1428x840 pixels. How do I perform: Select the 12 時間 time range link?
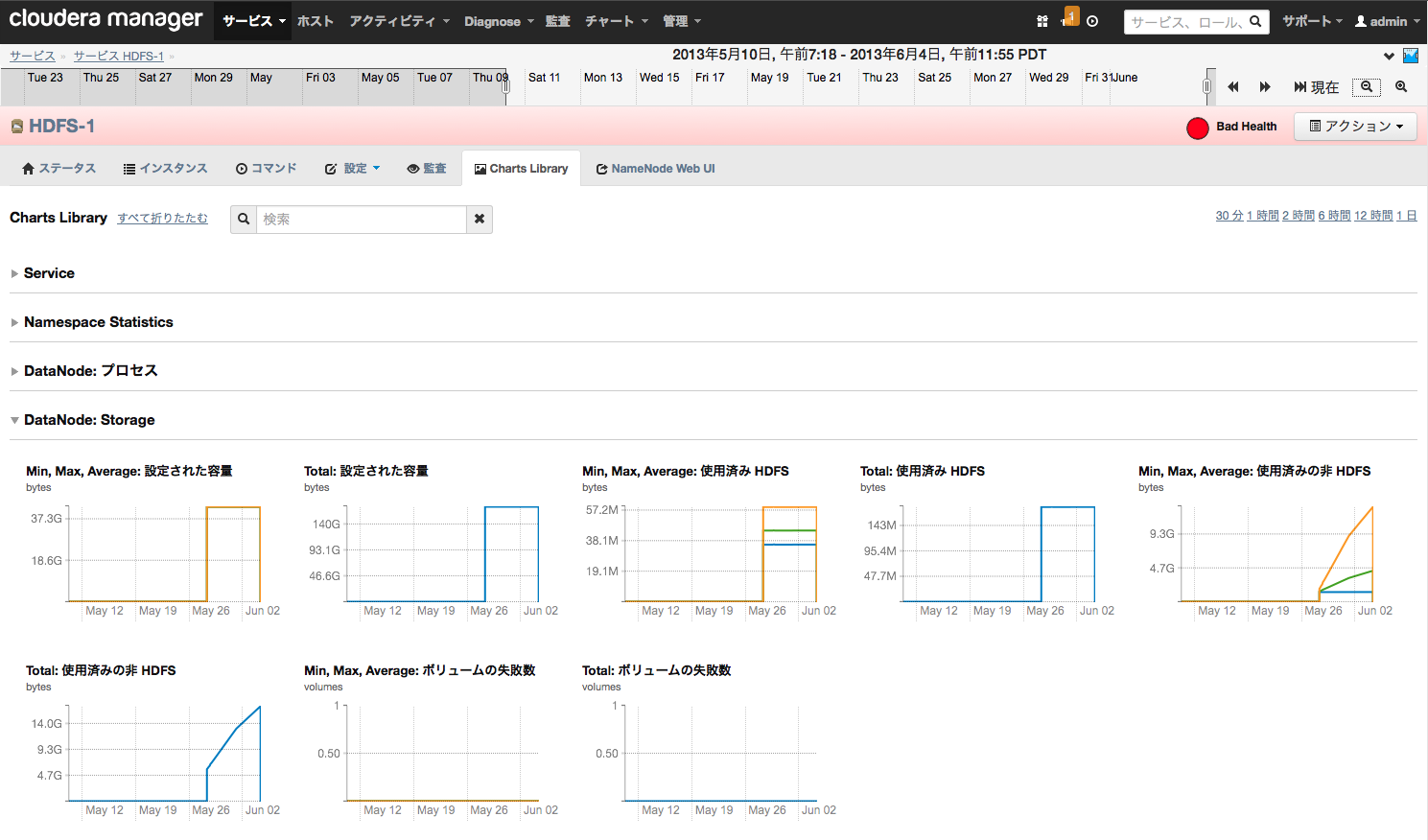(1373, 216)
